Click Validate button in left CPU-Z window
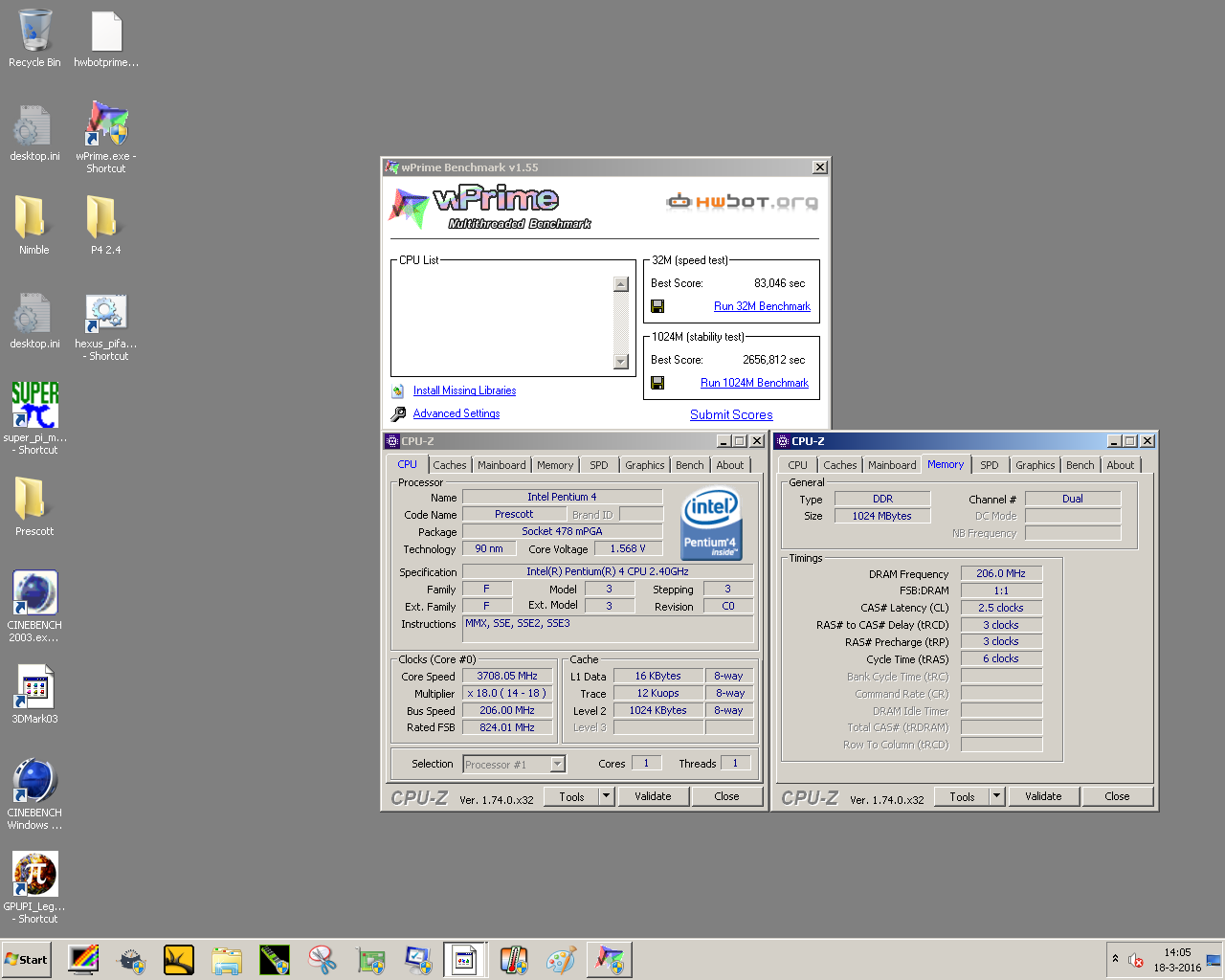1225x980 pixels. [653, 796]
